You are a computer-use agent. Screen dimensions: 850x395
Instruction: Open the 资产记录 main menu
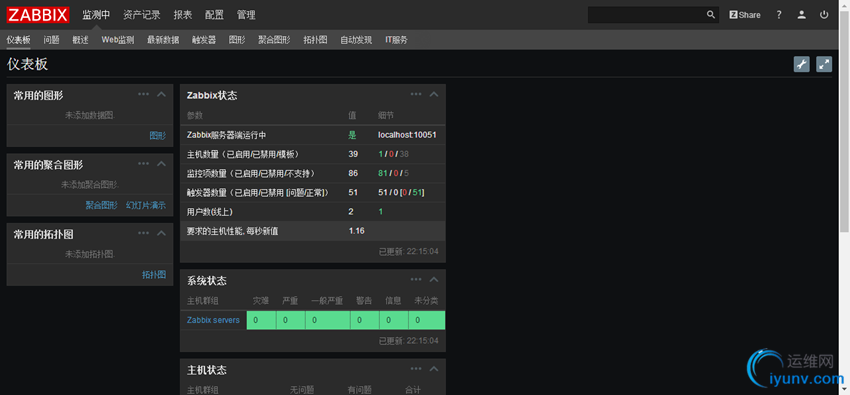tap(141, 15)
